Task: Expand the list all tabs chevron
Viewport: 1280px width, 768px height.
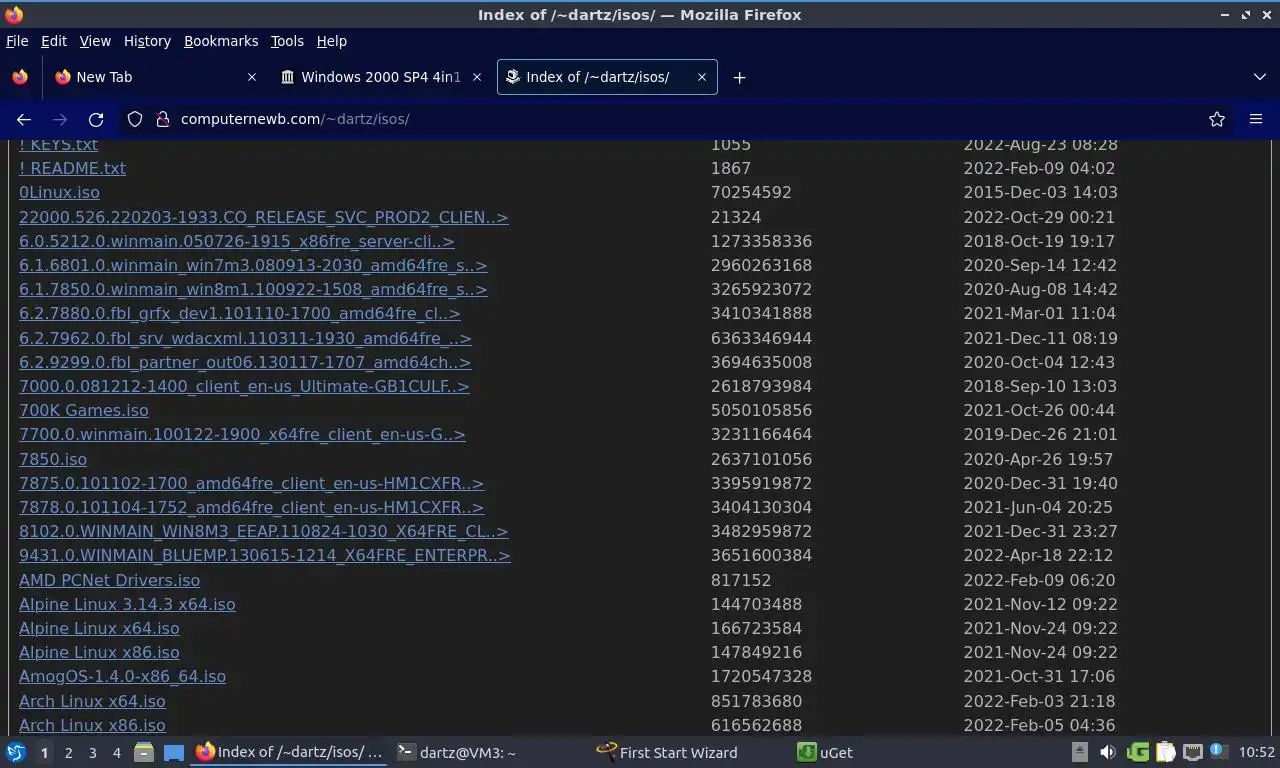Action: pos(1259,77)
